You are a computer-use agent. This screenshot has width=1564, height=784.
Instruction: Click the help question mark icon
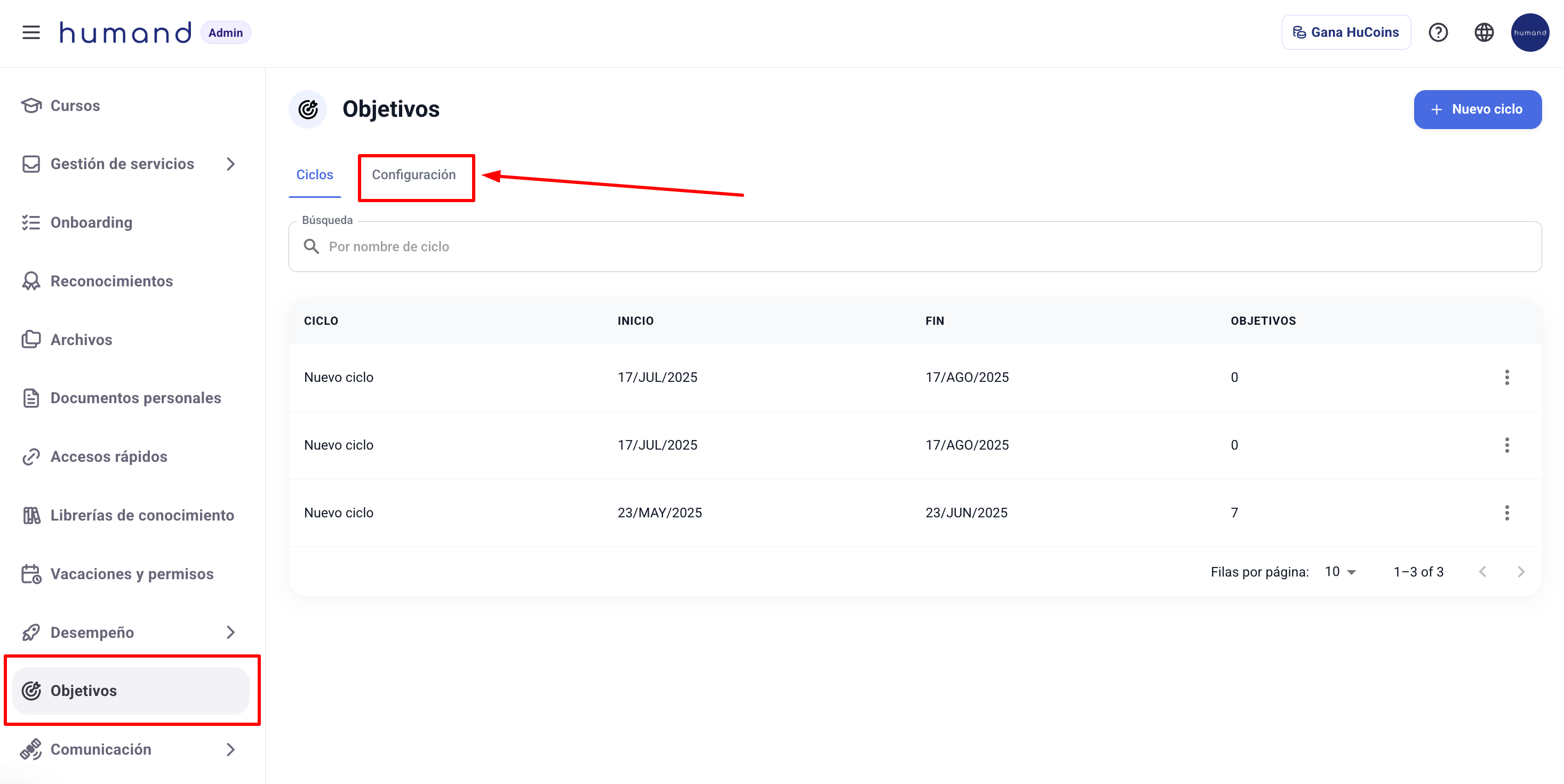point(1438,32)
